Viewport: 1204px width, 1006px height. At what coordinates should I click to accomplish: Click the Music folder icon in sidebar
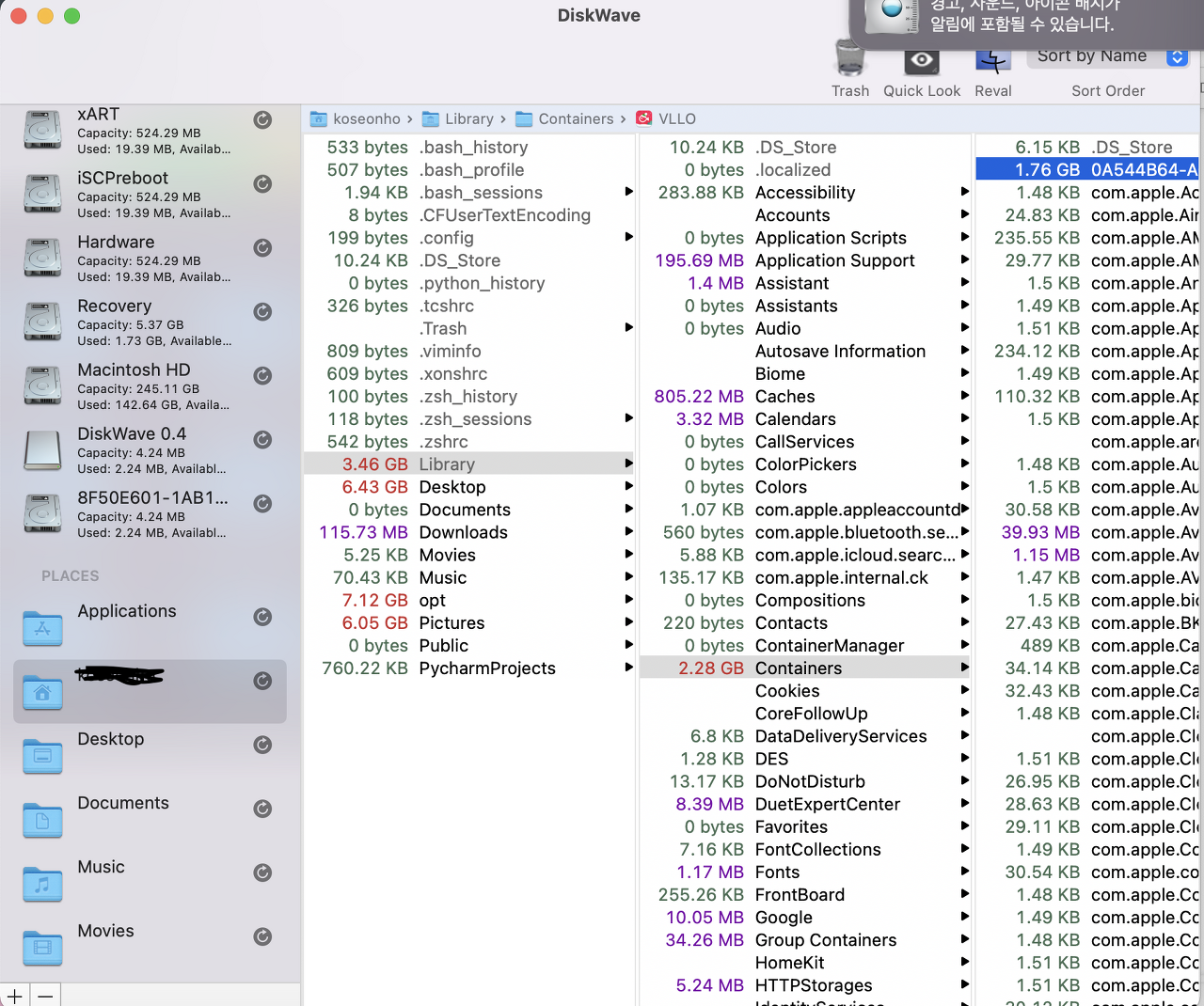tap(42, 884)
